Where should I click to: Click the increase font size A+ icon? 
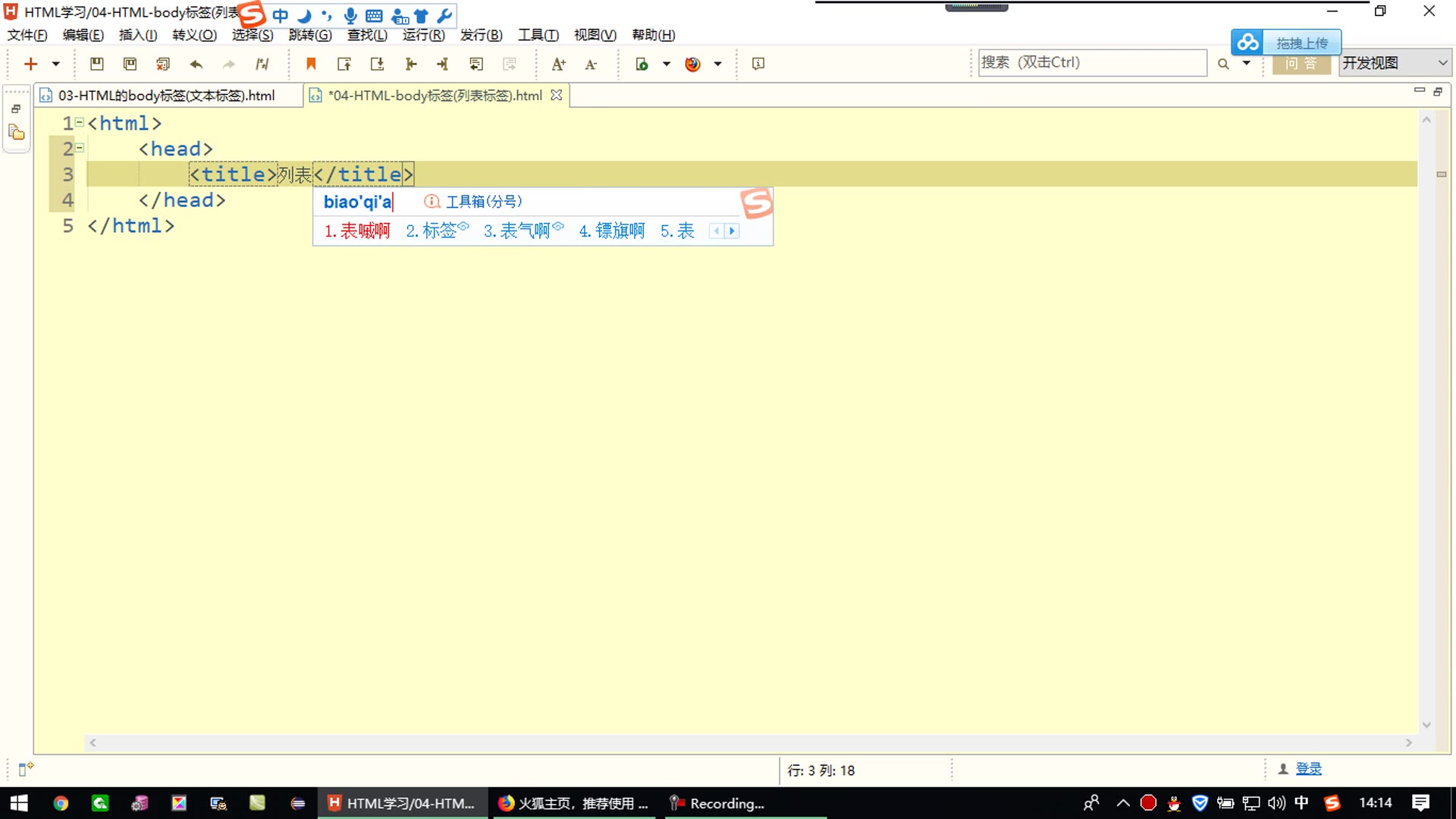coord(559,64)
